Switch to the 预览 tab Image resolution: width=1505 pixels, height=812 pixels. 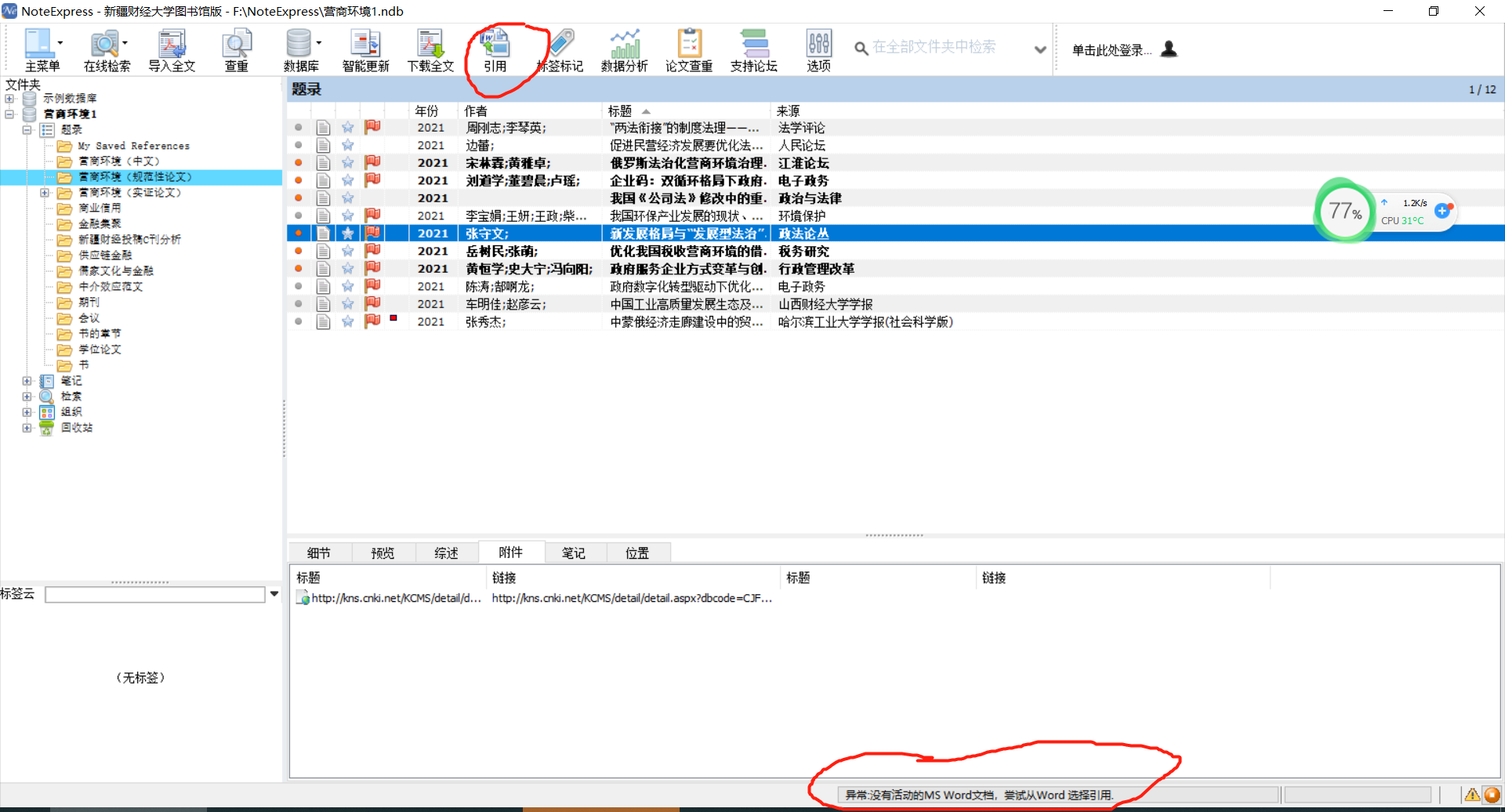tap(383, 553)
